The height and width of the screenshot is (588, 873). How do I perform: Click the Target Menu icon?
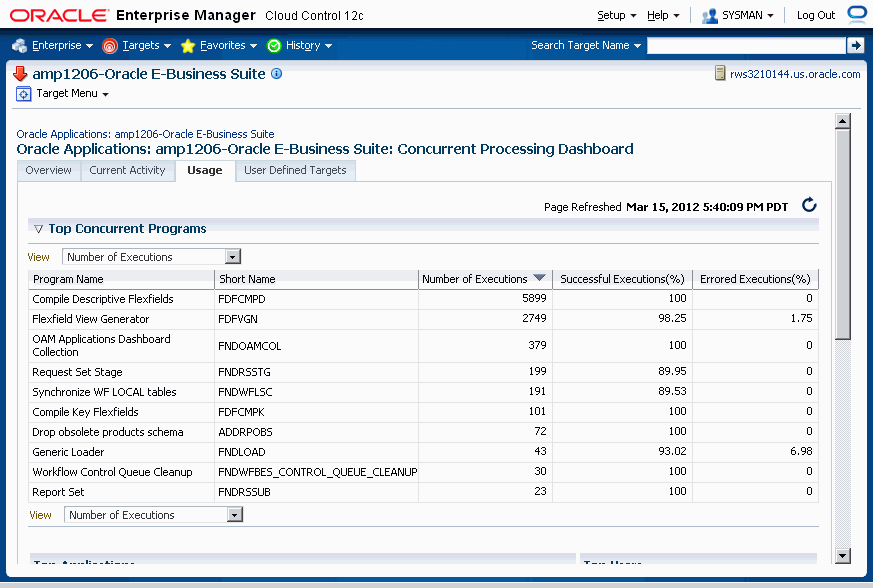(23, 94)
